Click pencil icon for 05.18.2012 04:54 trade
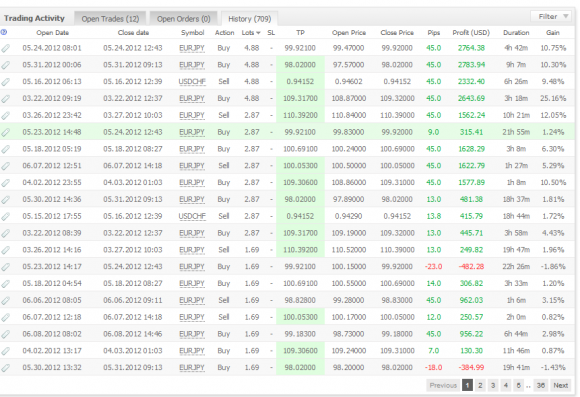 (x=6, y=284)
